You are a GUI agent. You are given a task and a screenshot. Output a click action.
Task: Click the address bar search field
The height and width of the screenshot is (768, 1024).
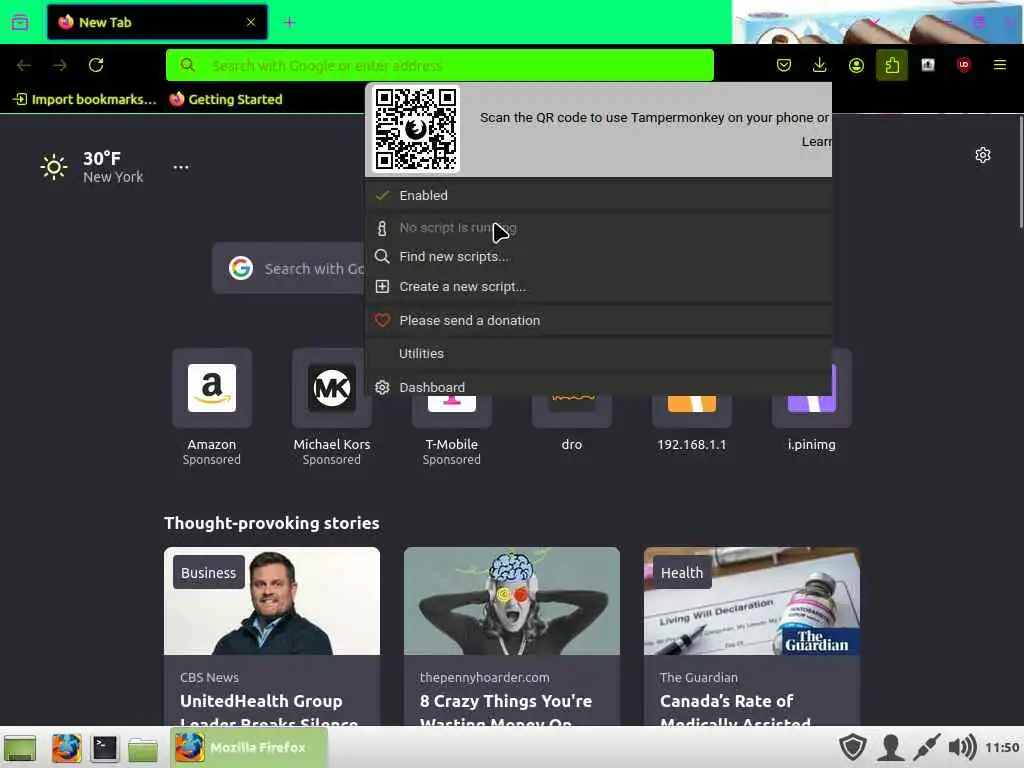440,65
